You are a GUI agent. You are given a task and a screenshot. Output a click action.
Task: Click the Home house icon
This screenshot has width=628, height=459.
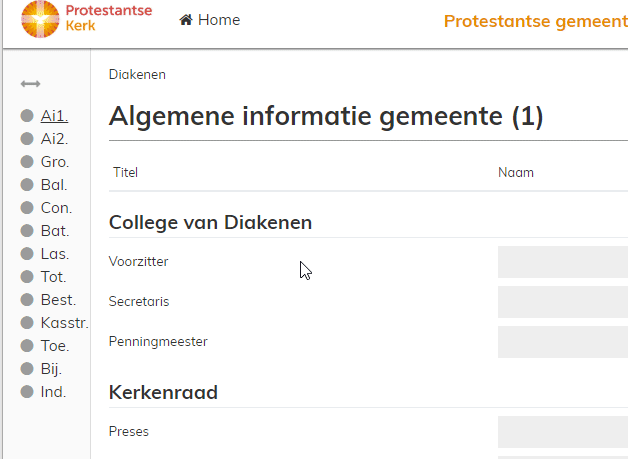pyautogui.click(x=185, y=20)
